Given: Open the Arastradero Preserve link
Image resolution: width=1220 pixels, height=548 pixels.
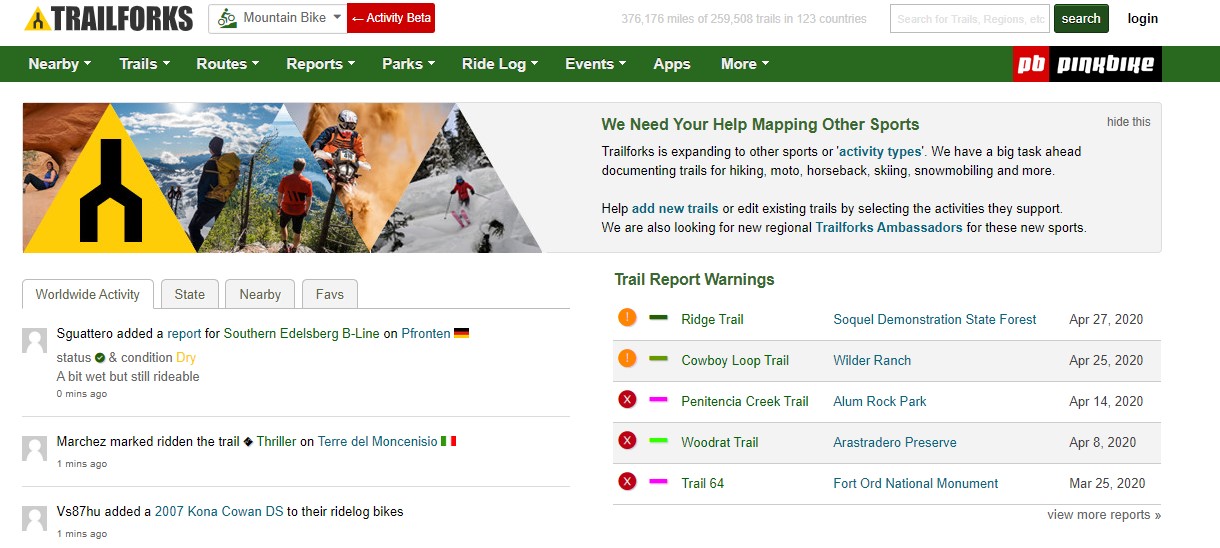Looking at the screenshot, I should coord(895,443).
